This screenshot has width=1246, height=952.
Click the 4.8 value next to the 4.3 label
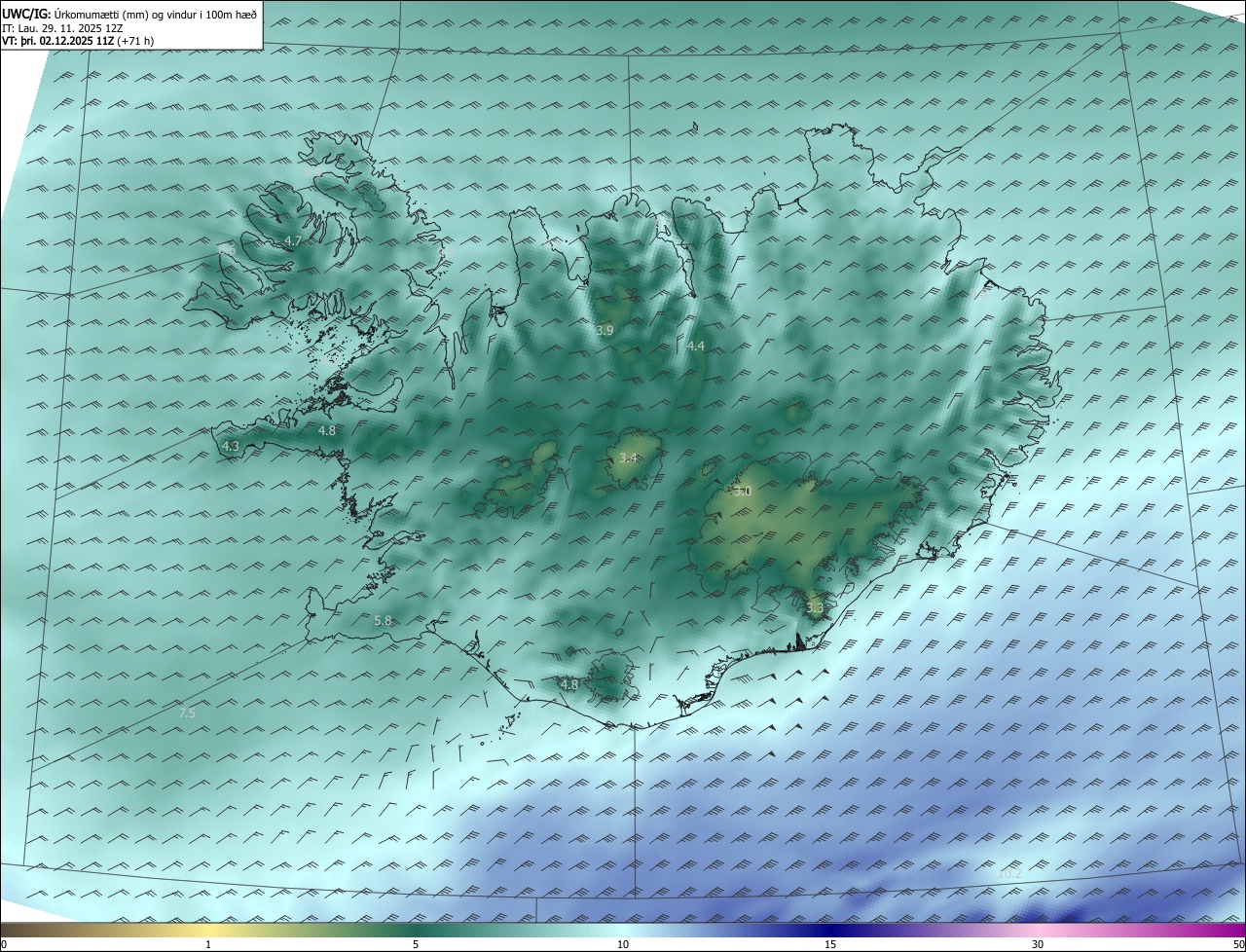click(x=327, y=430)
